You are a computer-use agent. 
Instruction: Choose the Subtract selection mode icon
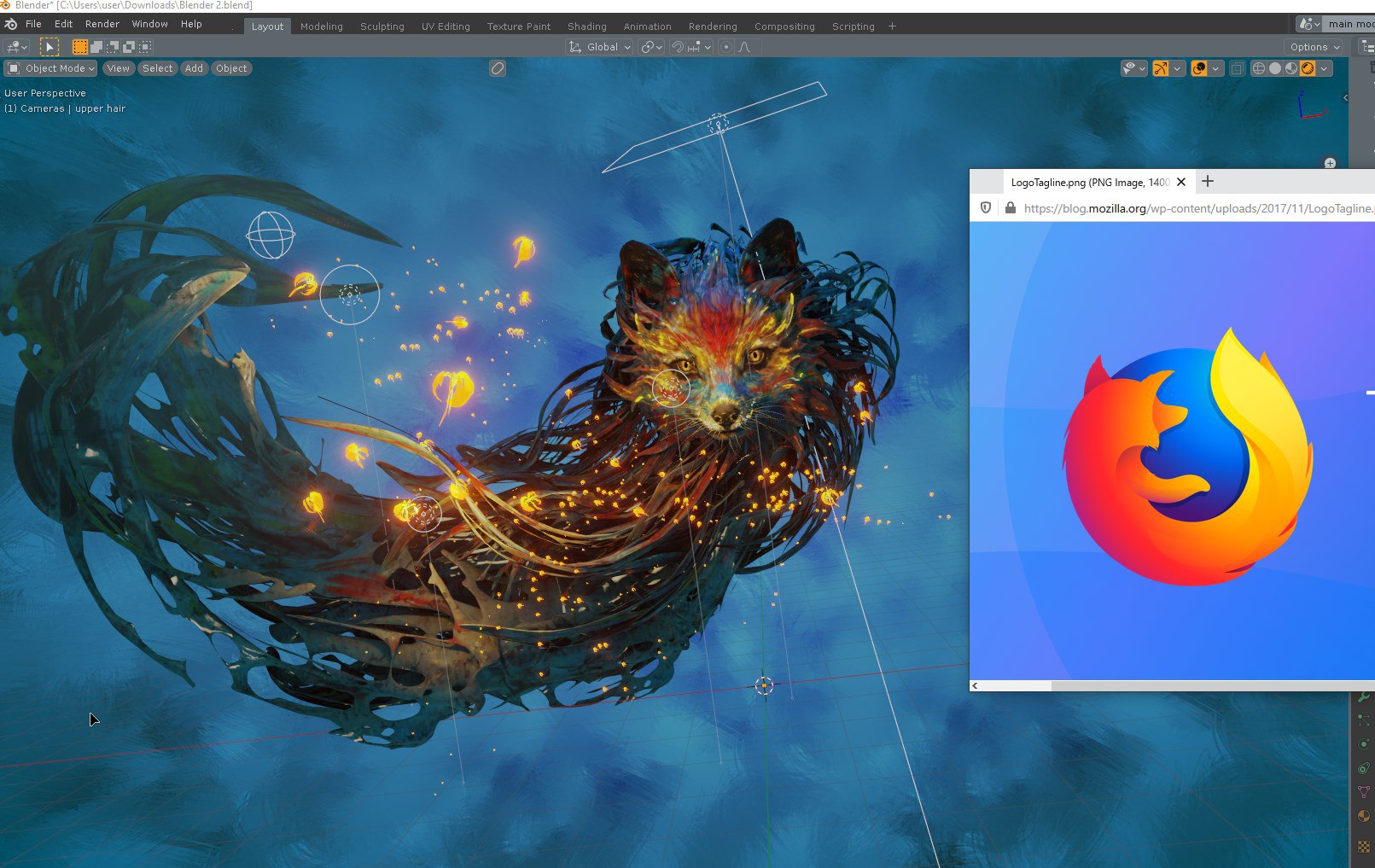(x=113, y=47)
